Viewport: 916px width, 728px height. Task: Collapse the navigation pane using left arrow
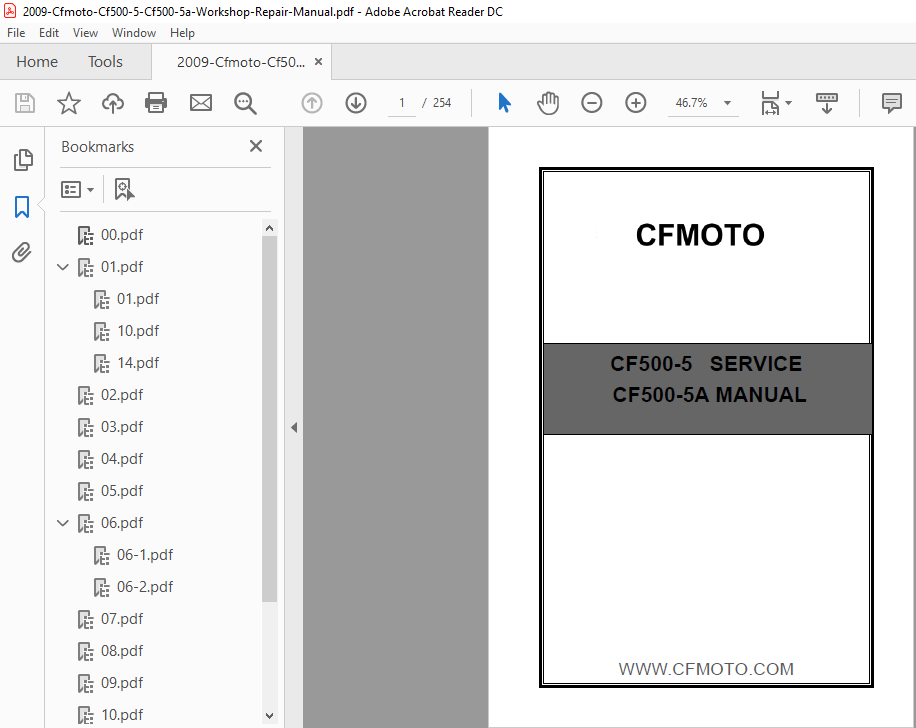[x=294, y=428]
